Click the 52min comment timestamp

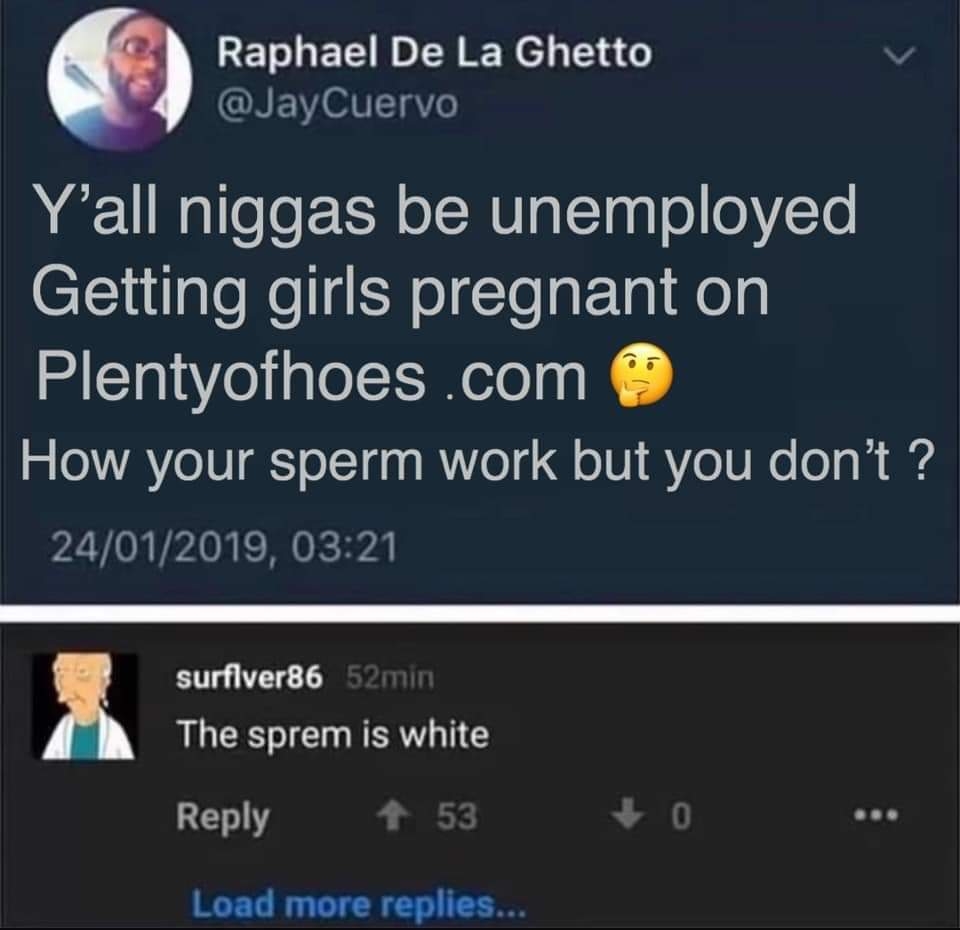pyautogui.click(x=390, y=677)
